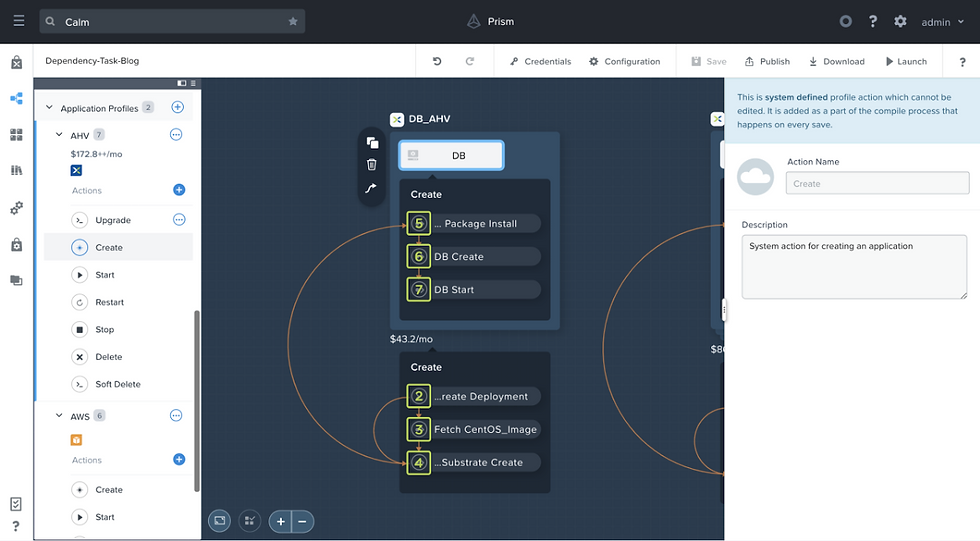Open the task checklist icon in sidebar
The height and width of the screenshot is (541, 980).
coord(16,504)
